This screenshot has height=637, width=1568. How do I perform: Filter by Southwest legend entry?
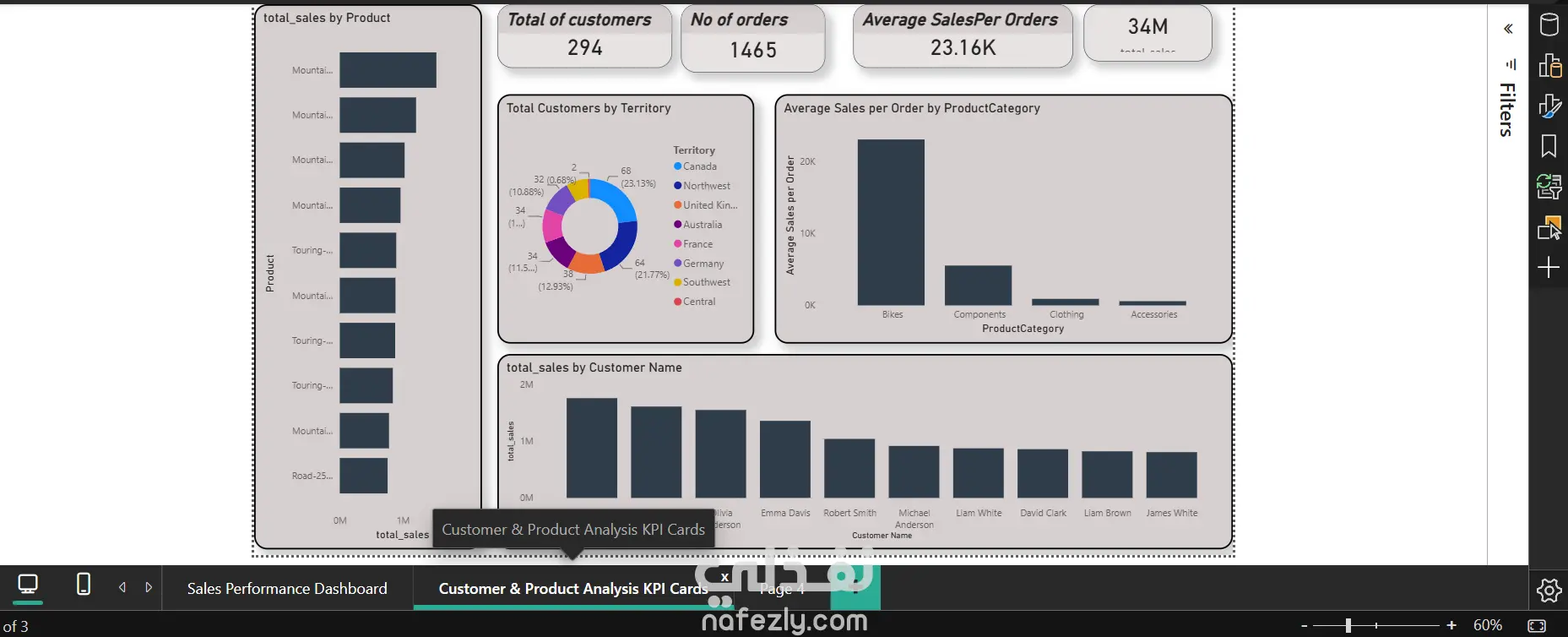[x=703, y=282]
